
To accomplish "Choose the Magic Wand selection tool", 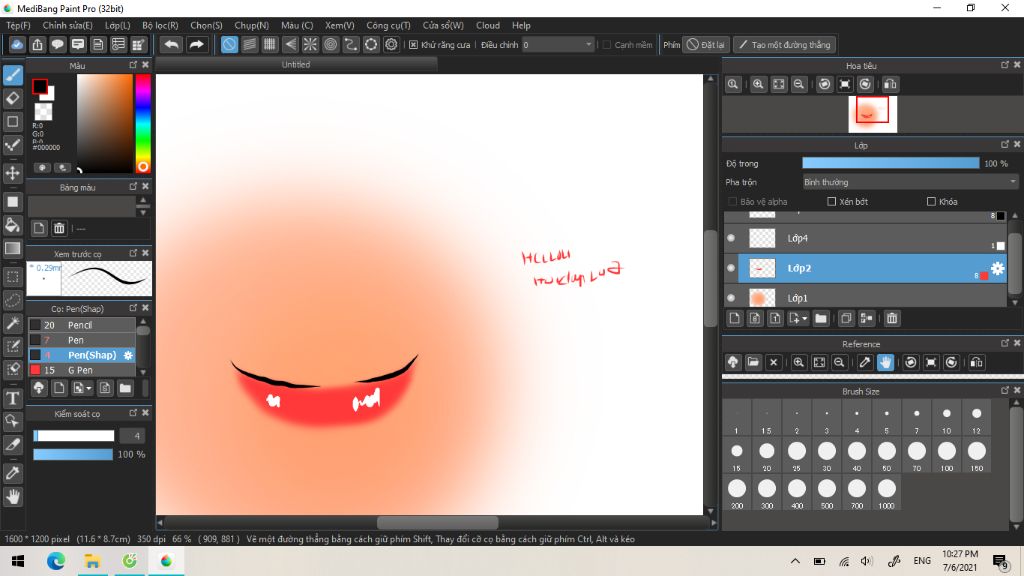I will (x=13, y=323).
